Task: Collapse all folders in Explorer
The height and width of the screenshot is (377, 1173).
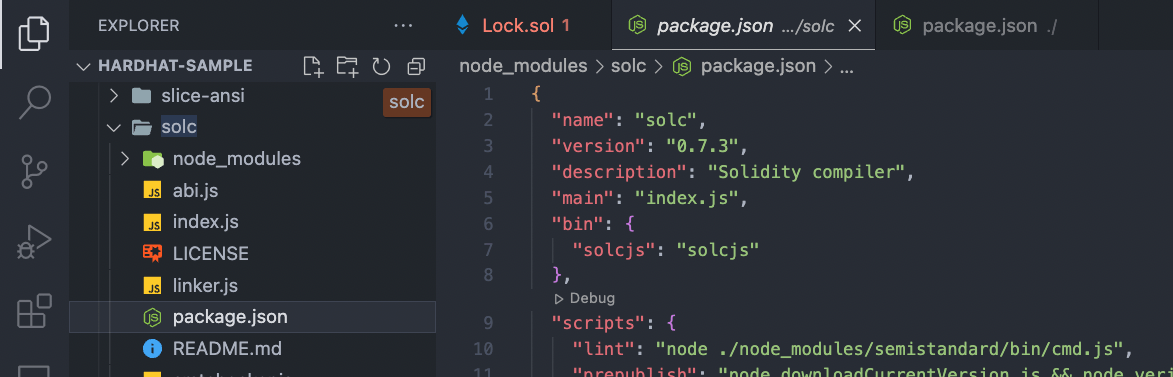Action: tap(416, 67)
